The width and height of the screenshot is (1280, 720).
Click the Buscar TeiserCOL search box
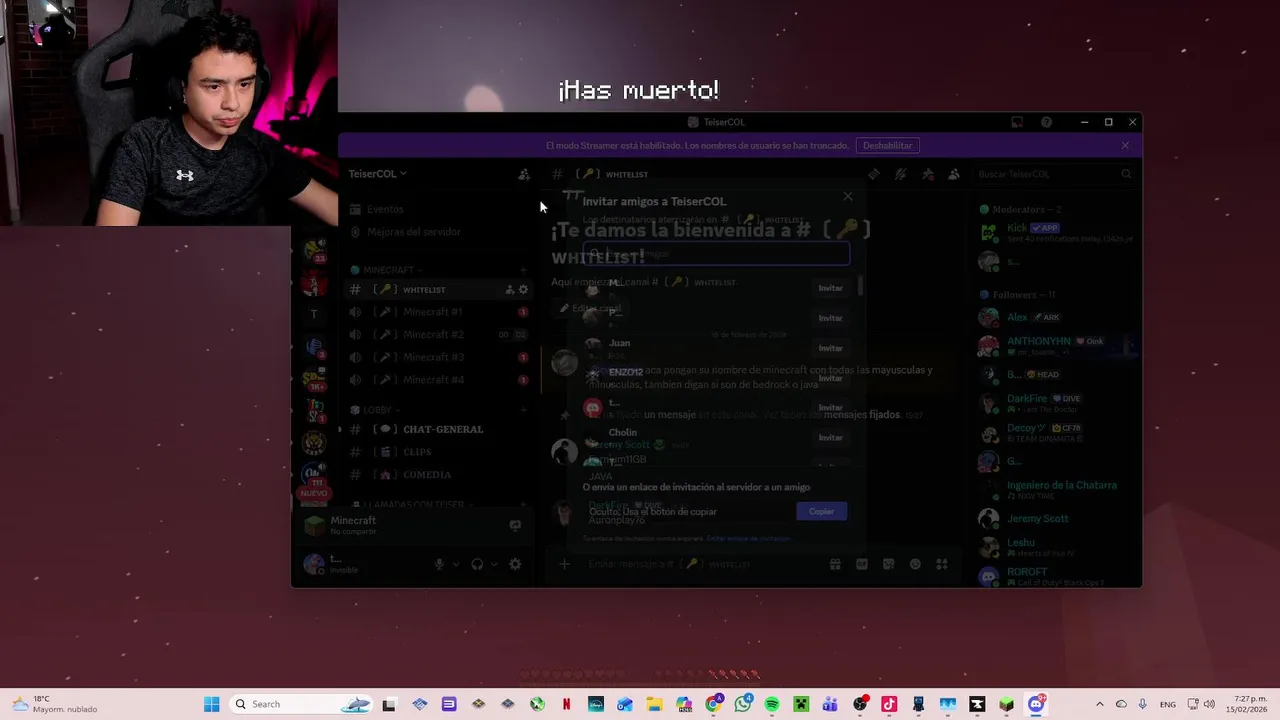1055,174
